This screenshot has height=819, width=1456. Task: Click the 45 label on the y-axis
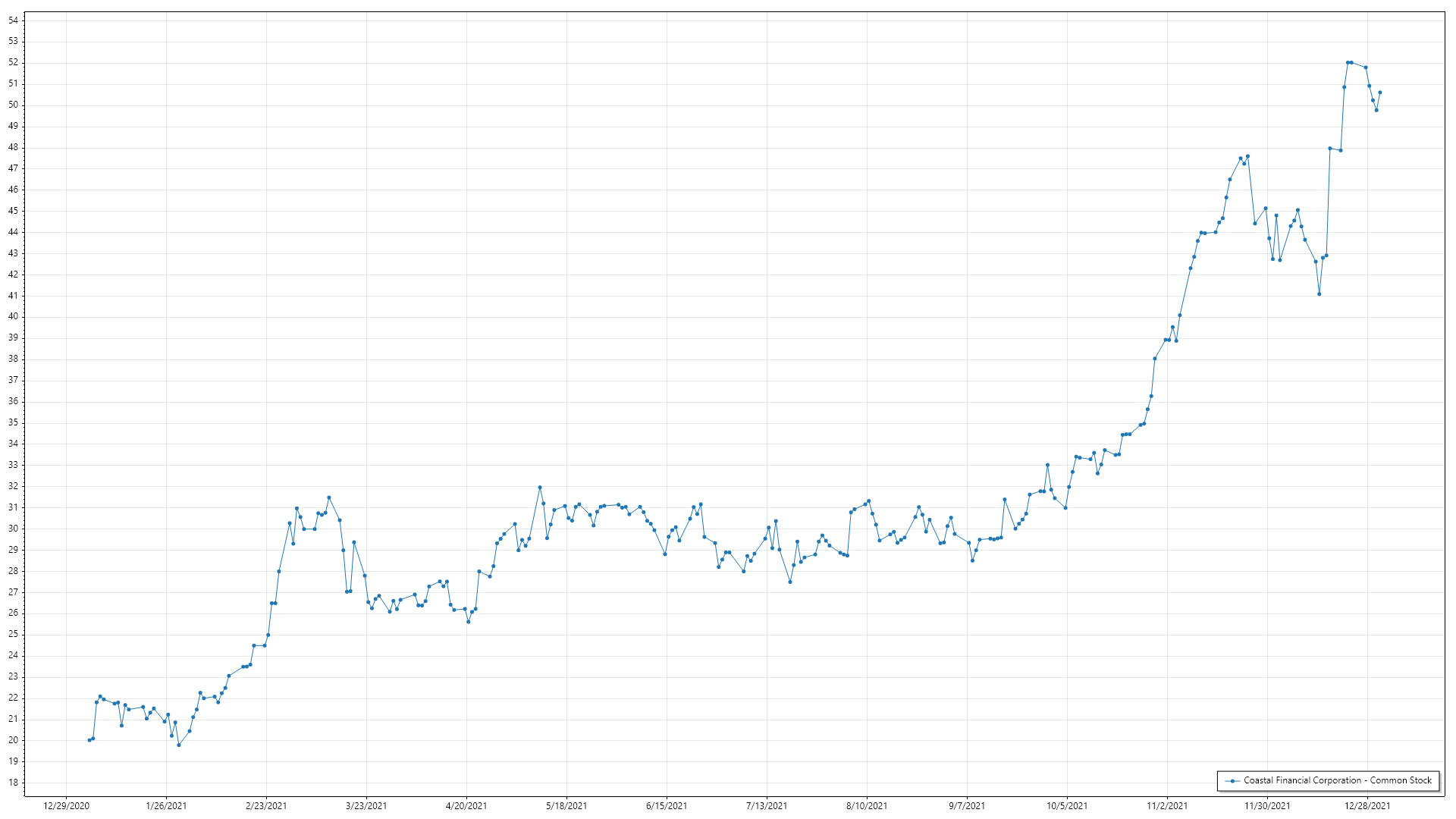pos(13,211)
